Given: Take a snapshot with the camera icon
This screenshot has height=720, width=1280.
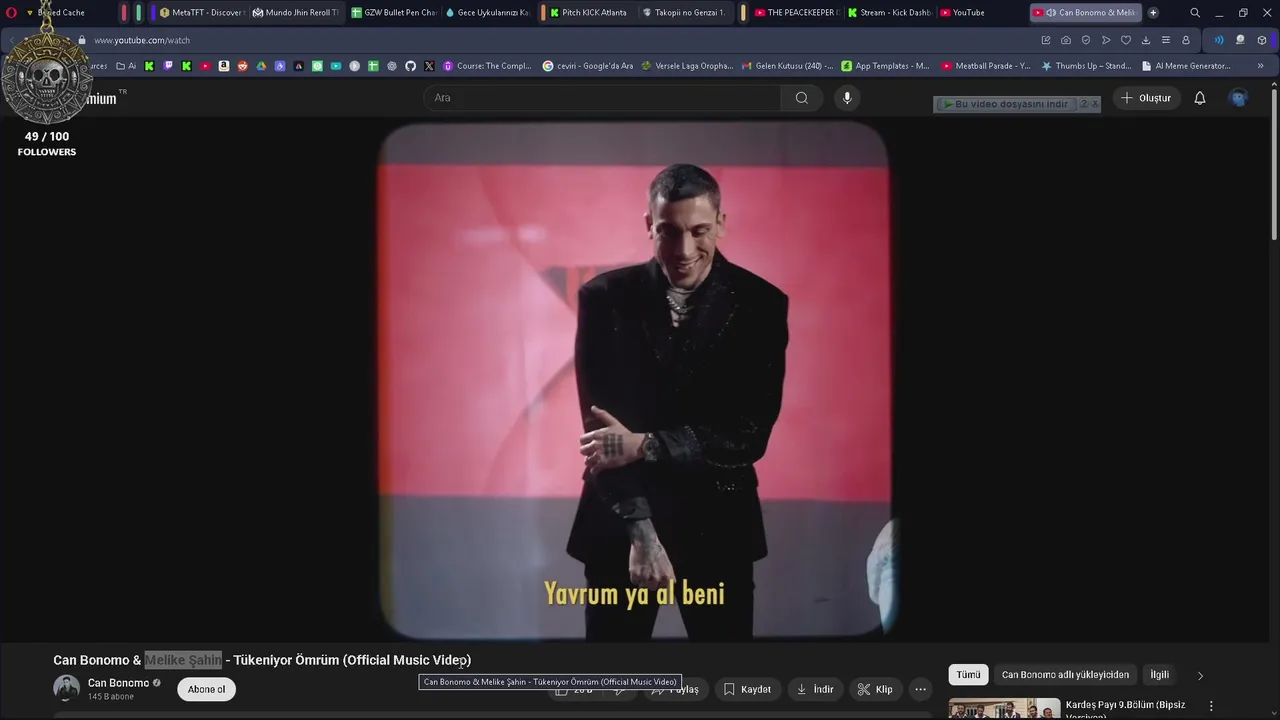Looking at the screenshot, I should (1066, 40).
